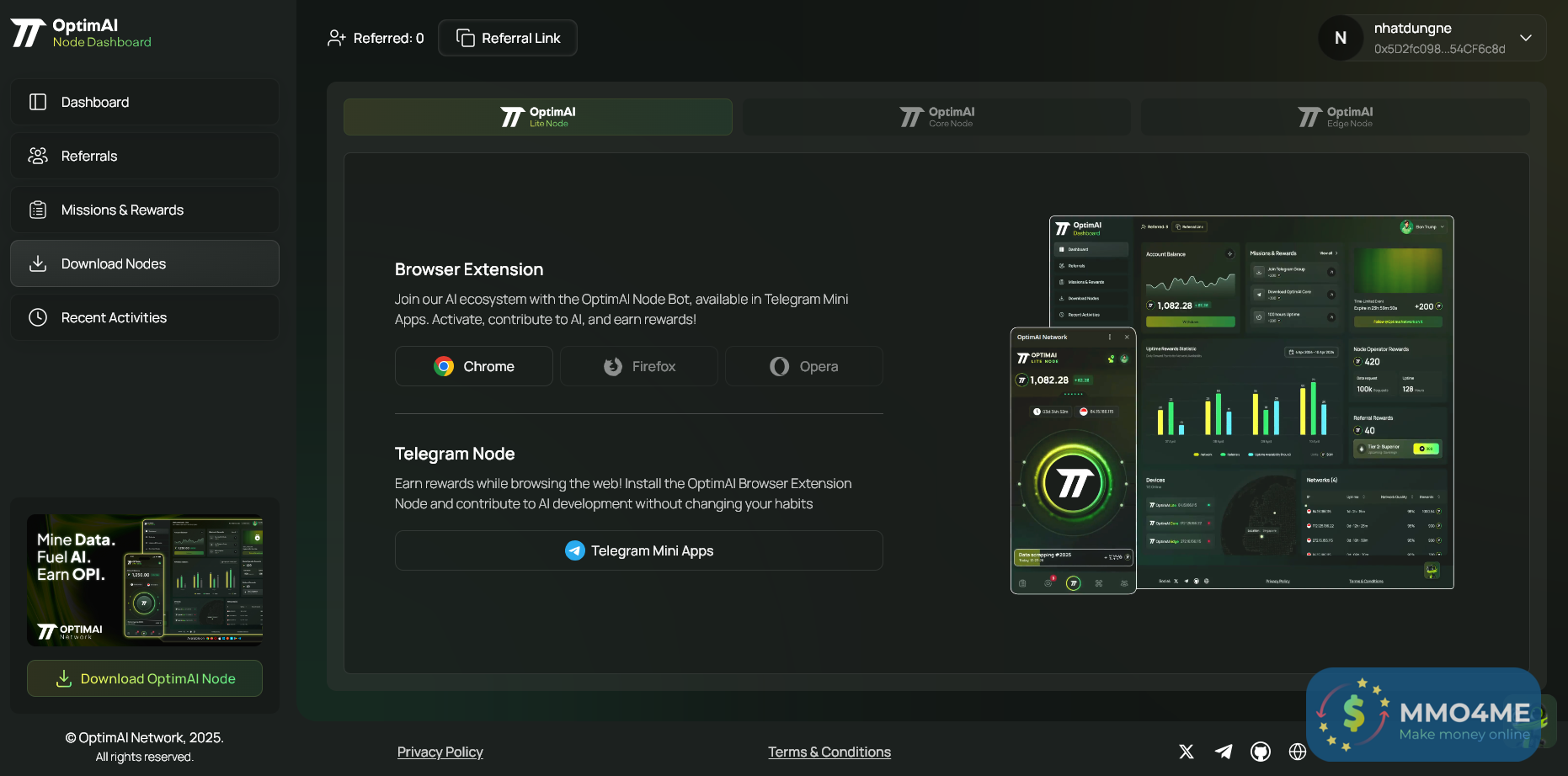View Recent Activities
The image size is (1568, 776).
(x=145, y=317)
